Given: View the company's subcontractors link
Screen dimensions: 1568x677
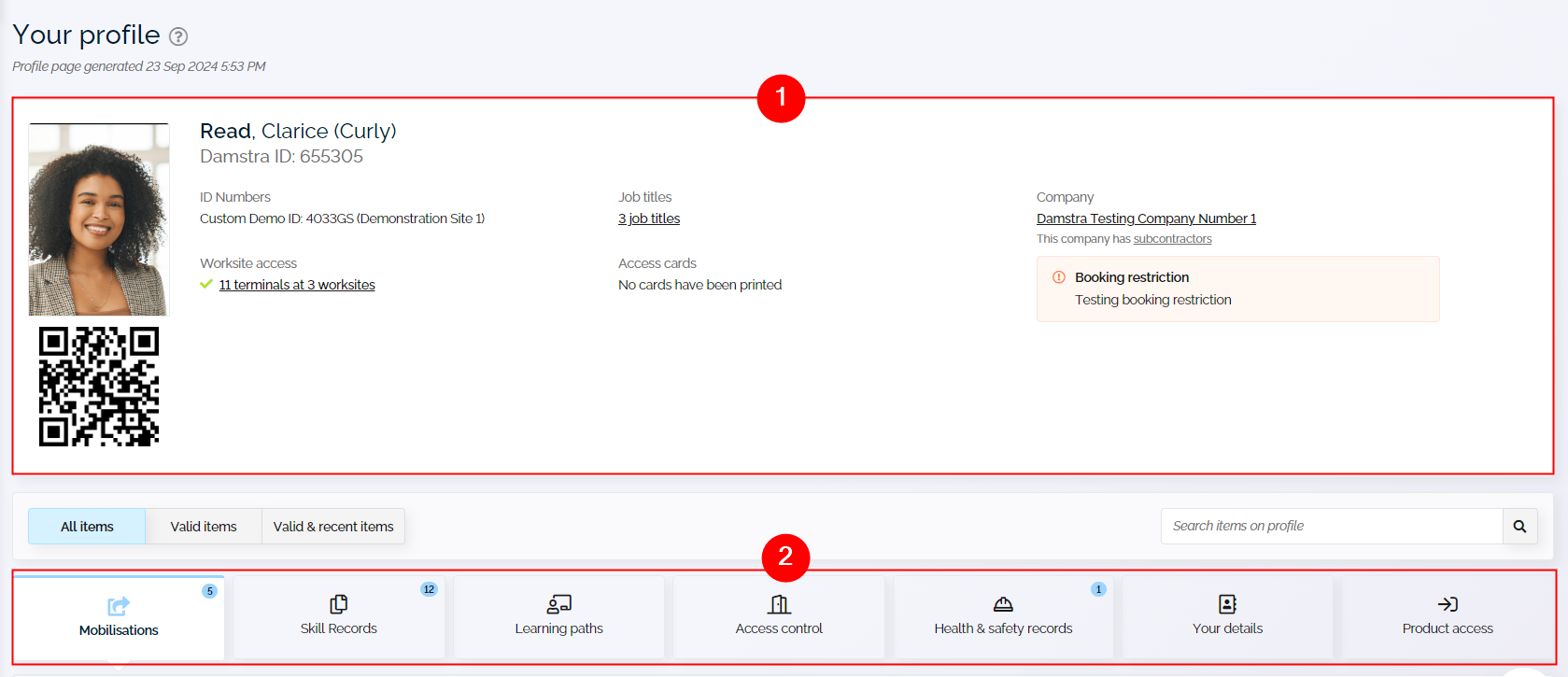Looking at the screenshot, I should click(1172, 239).
